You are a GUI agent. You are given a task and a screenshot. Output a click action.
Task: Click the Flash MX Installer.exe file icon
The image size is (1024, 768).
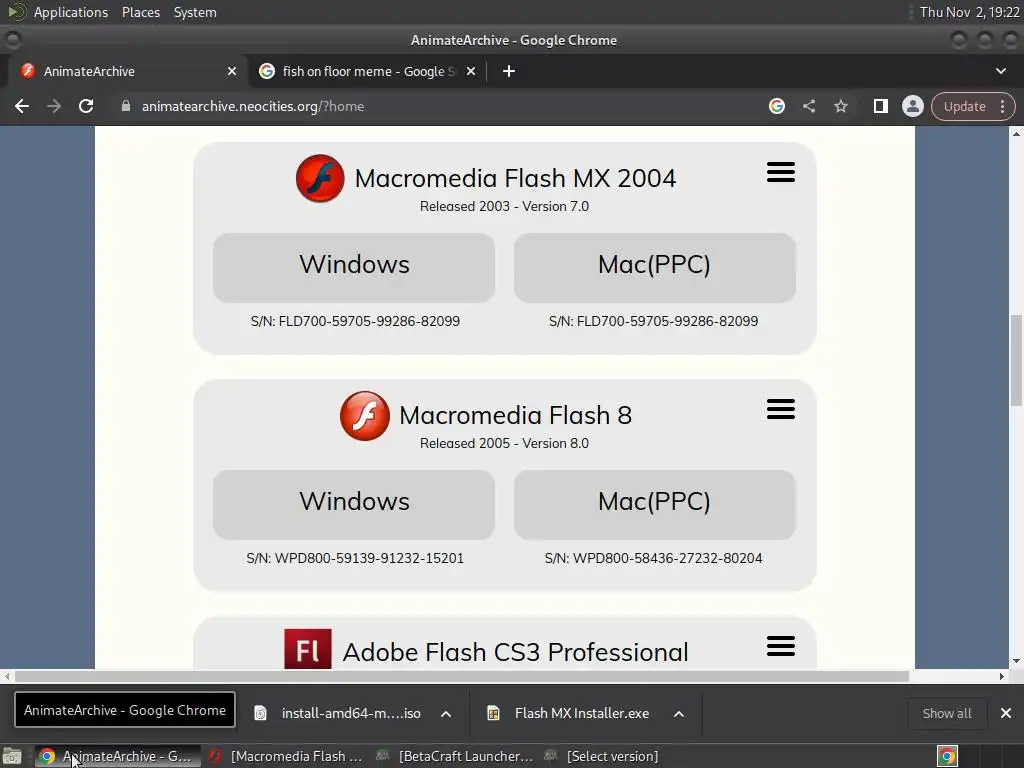[494, 713]
